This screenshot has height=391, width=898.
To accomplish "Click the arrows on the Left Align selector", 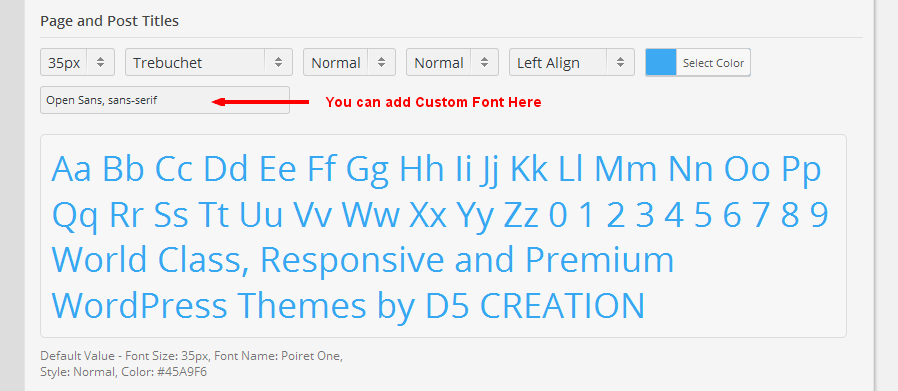I will [620, 62].
